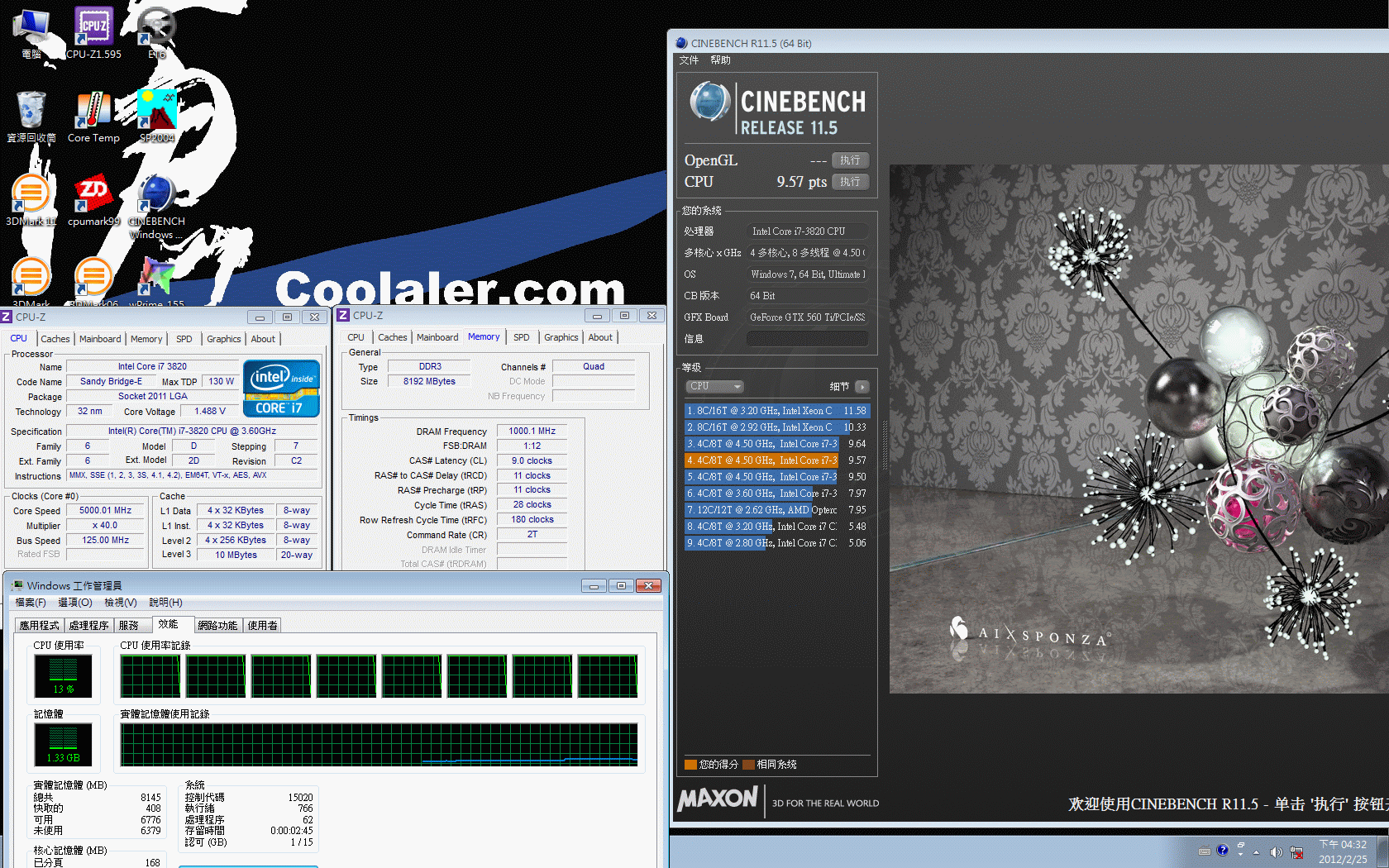Open 檔案(F) menu in Task Manager
The image size is (1389, 868).
click(31, 603)
